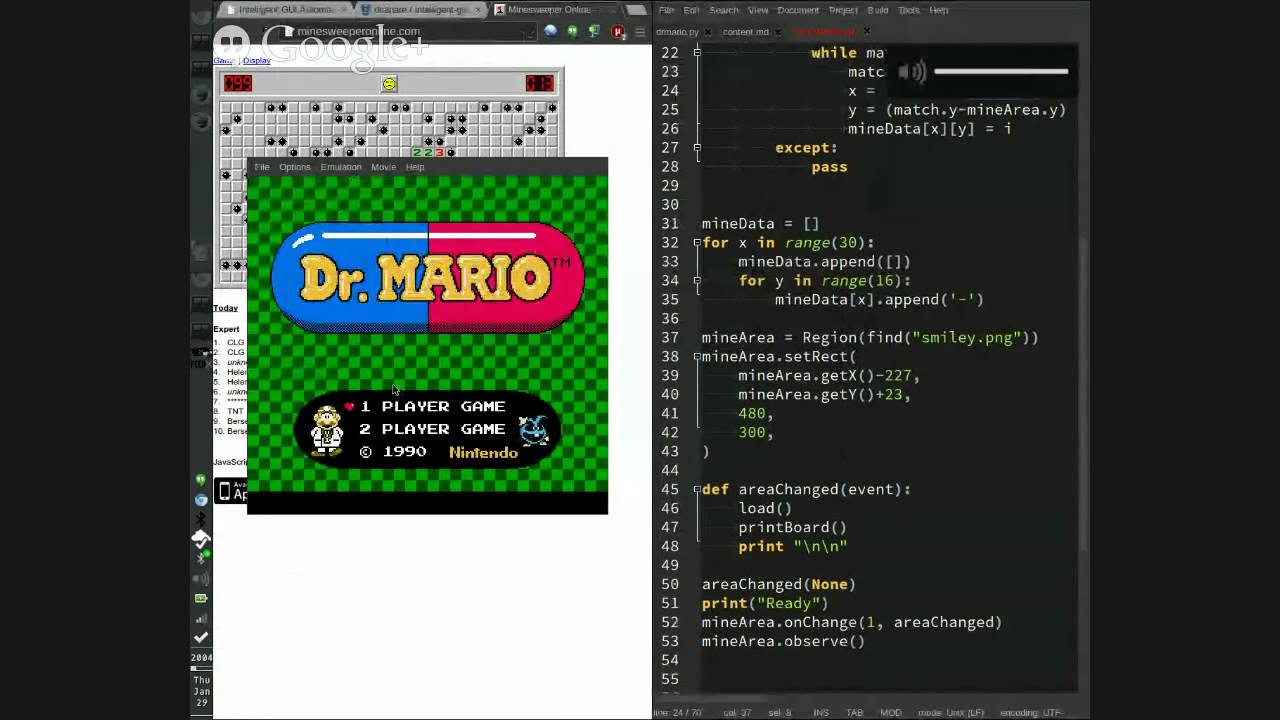
Task: Collapse the inner for-loop fold at line 34
Action: point(697,280)
